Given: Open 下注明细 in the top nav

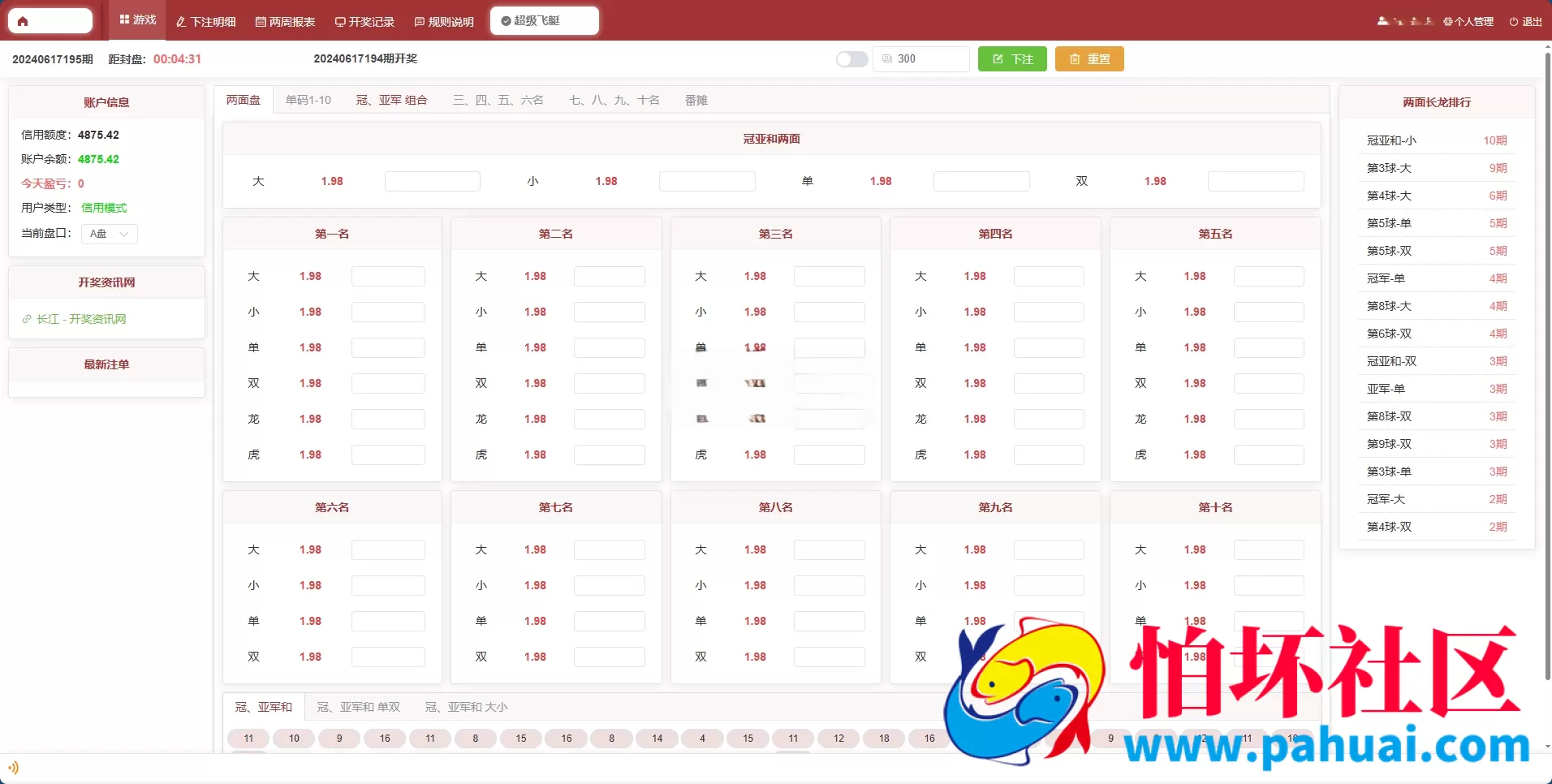Looking at the screenshot, I should tap(206, 22).
